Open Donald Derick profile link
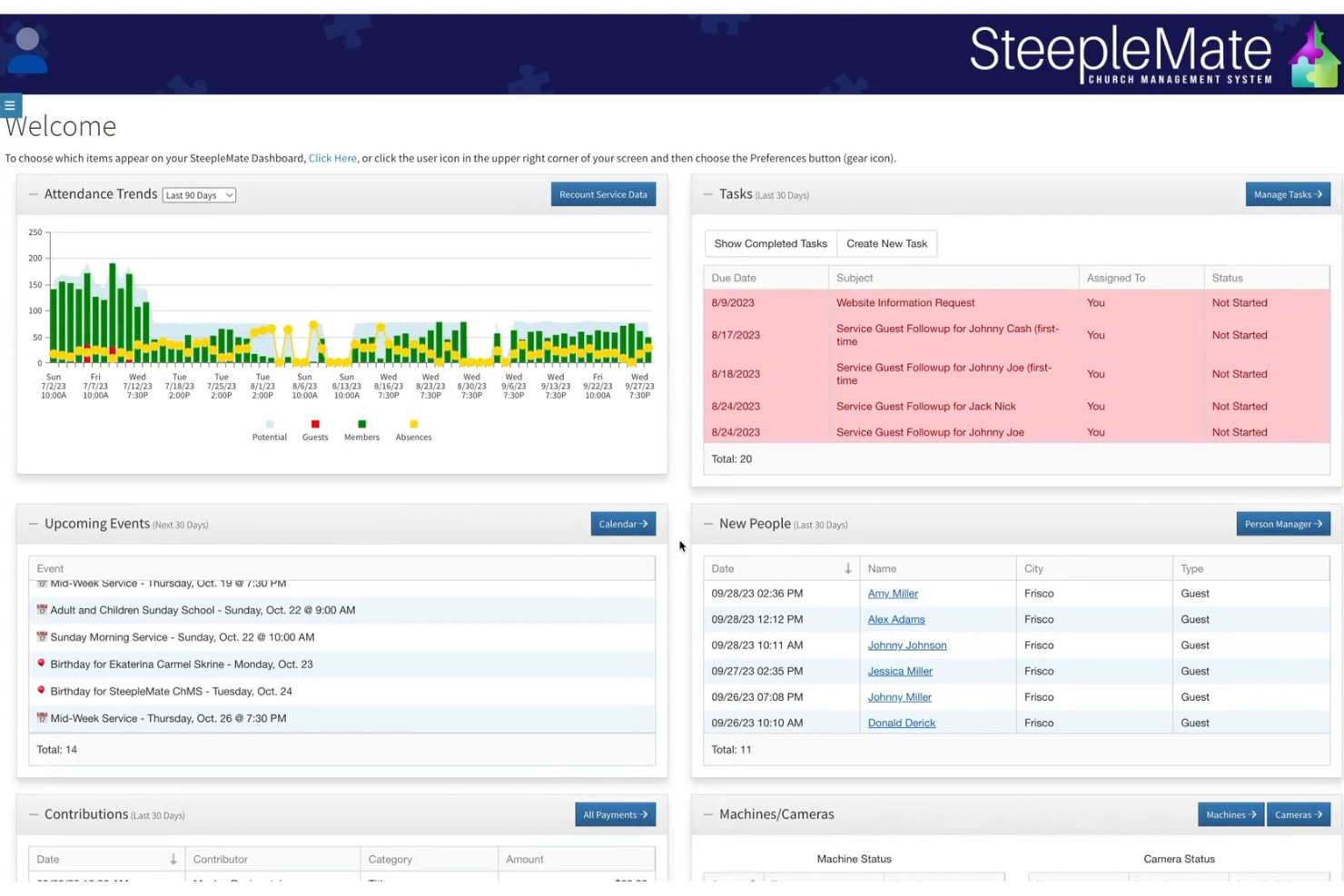 coord(901,723)
